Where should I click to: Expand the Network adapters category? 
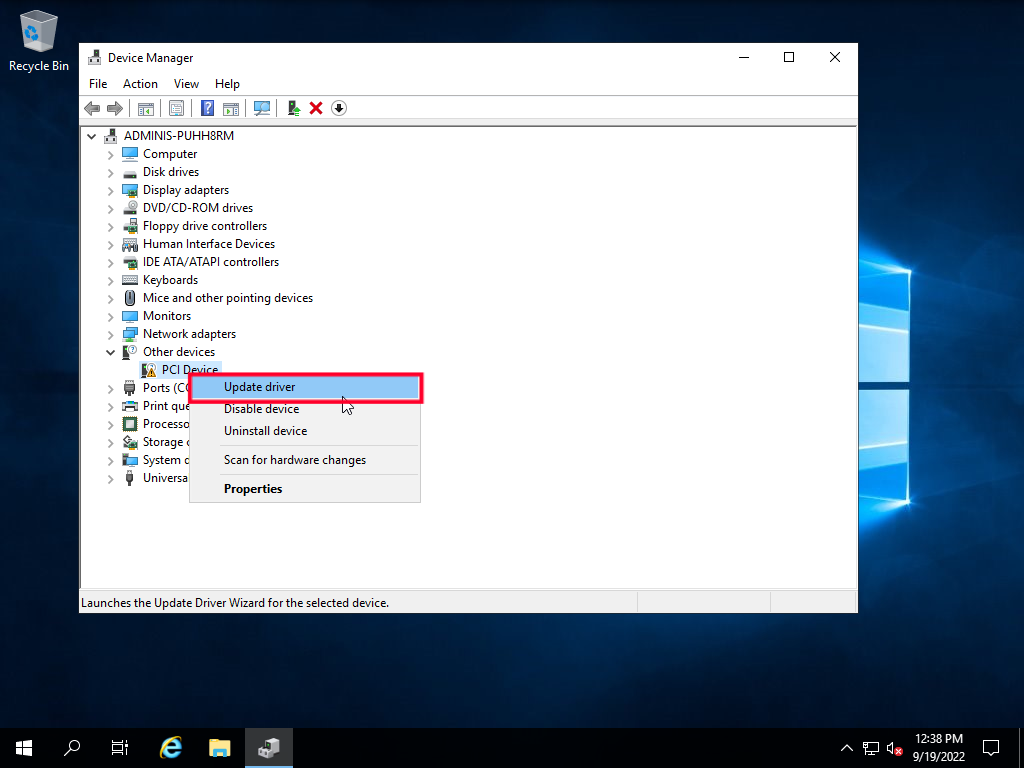tap(111, 334)
